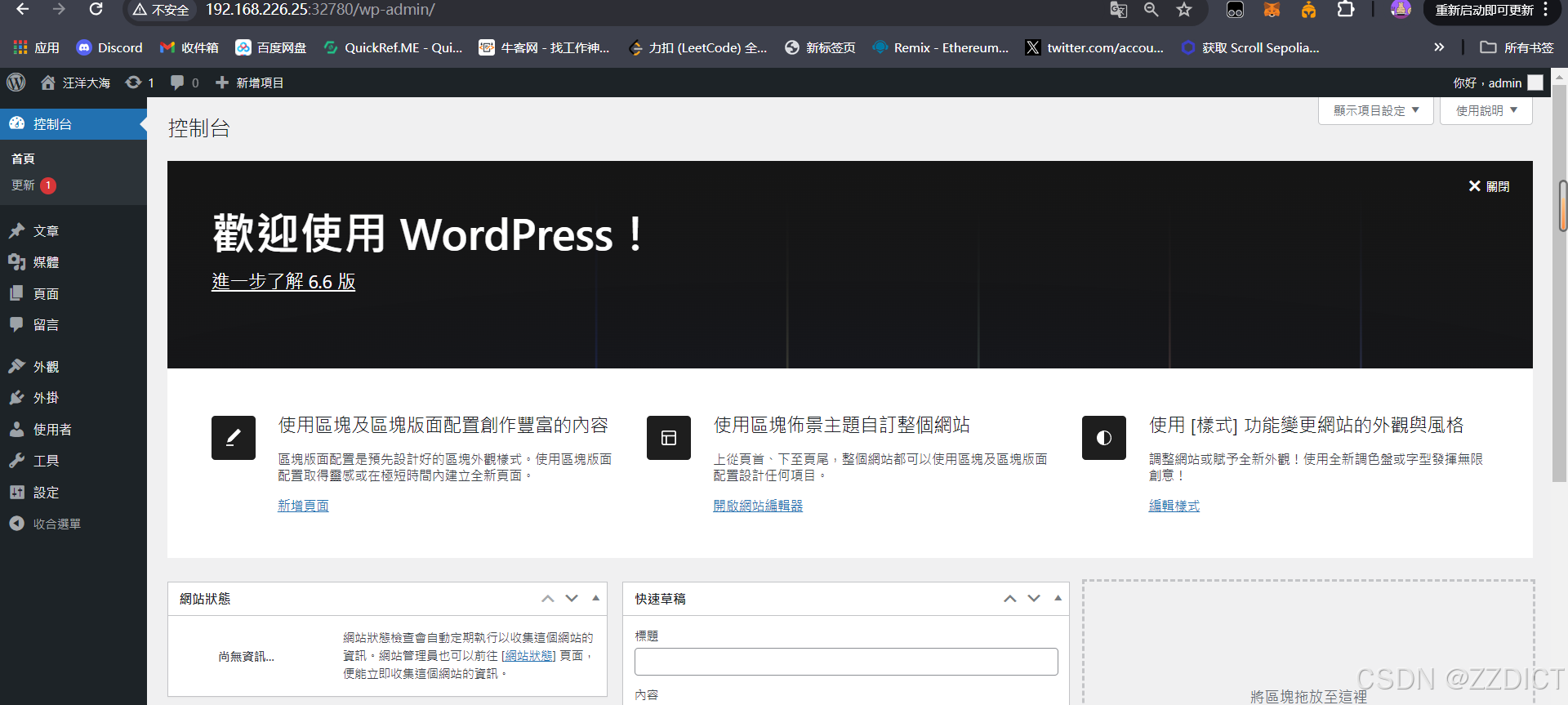Open 首頁 submenu item
The image size is (1568, 705).
tap(23, 158)
